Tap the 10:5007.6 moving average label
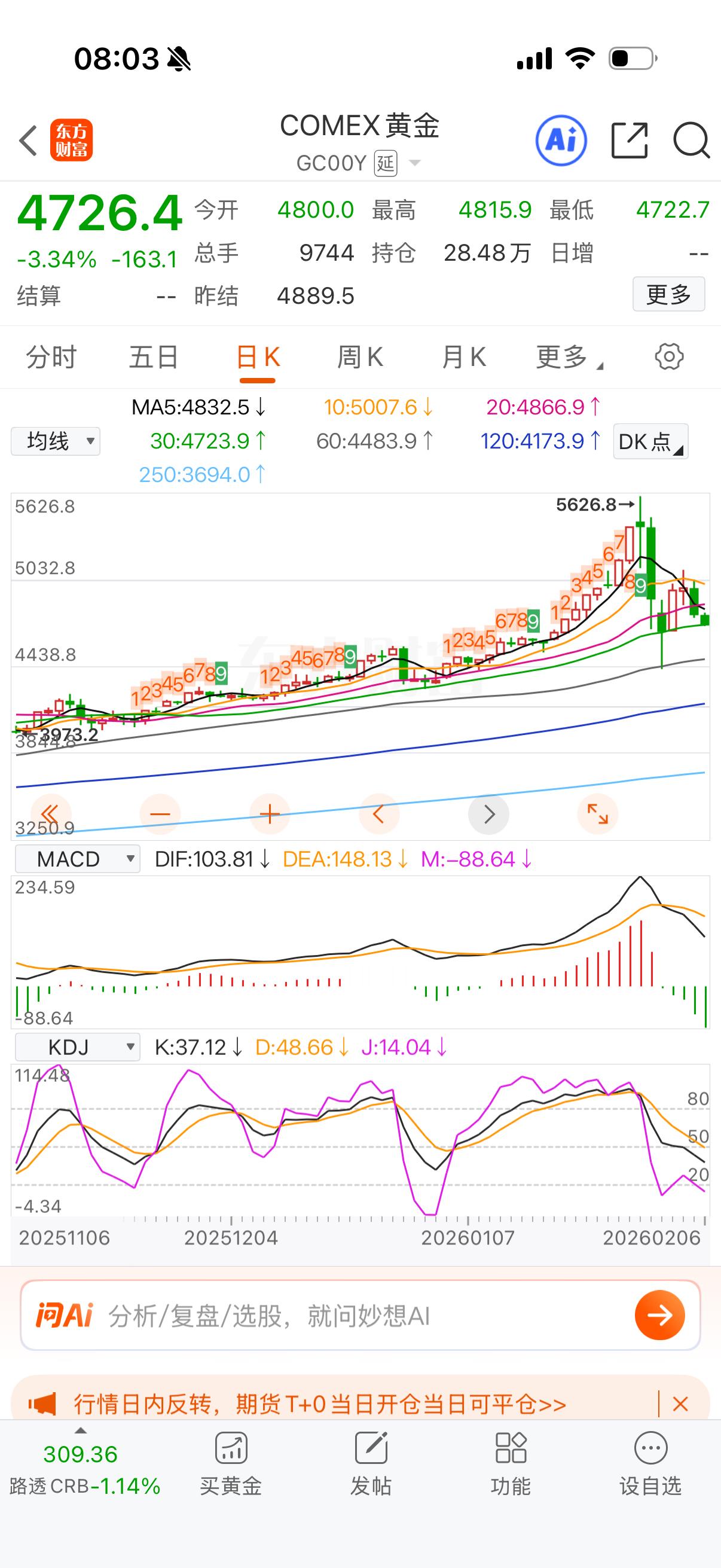The height and width of the screenshot is (1568, 721). (378, 407)
